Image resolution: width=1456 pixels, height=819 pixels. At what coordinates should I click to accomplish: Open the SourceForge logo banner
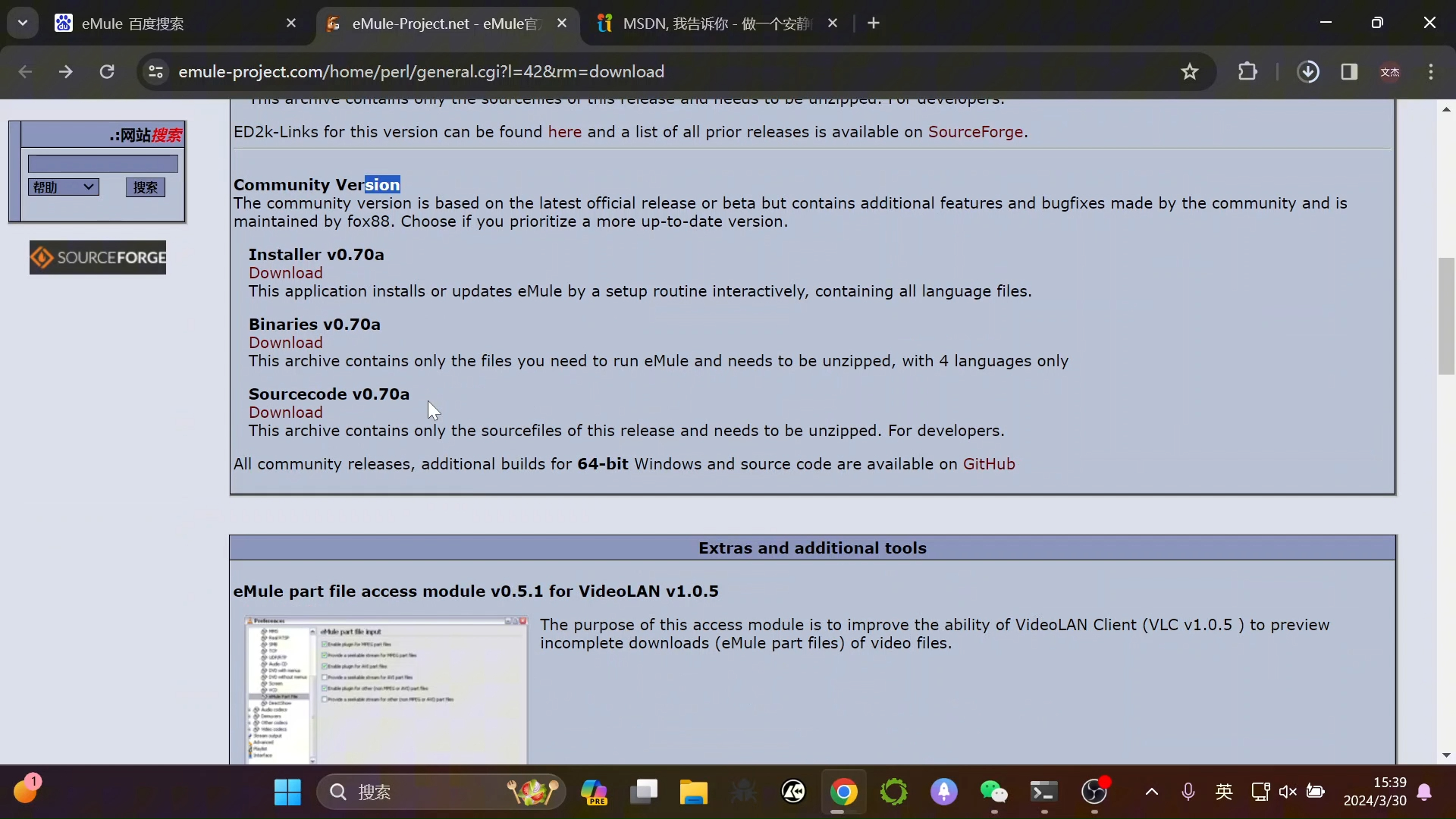(98, 258)
